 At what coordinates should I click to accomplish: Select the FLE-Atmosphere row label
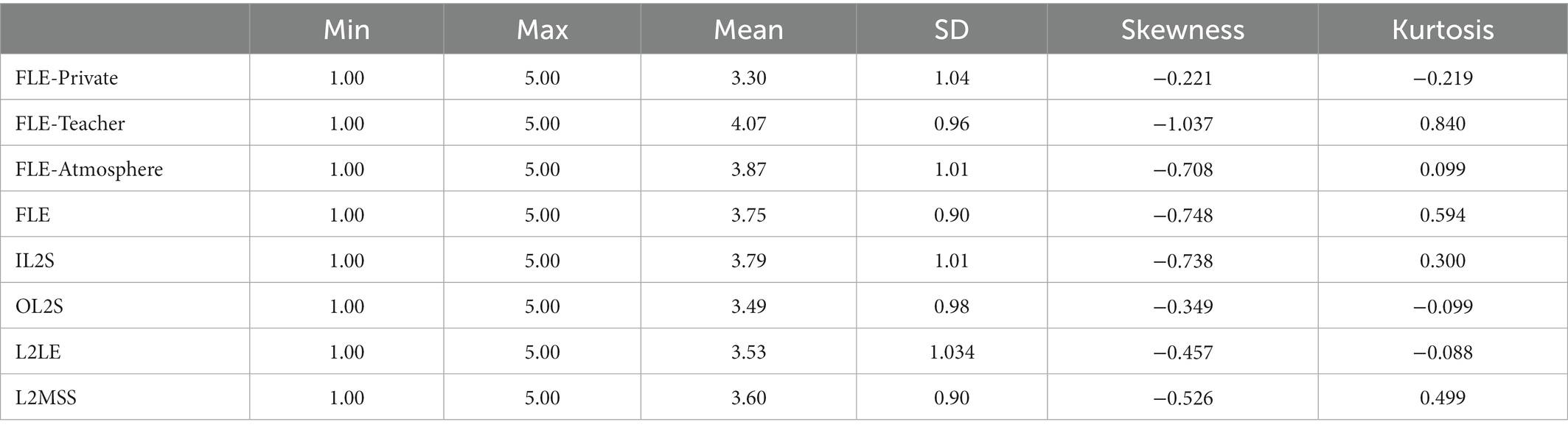[89, 169]
